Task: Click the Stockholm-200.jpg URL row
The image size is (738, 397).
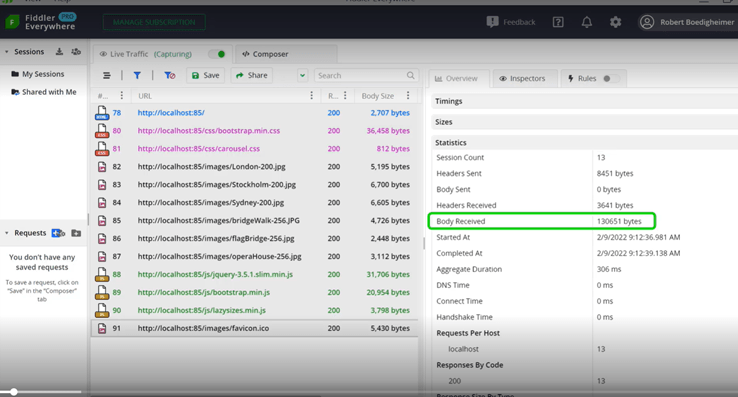Action: tap(217, 185)
